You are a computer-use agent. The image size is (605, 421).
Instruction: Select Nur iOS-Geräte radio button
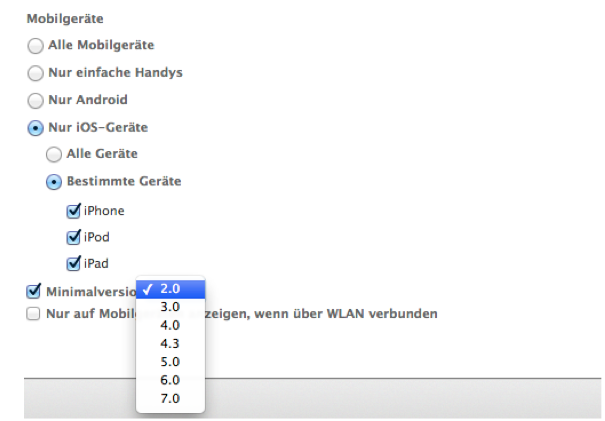pyautogui.click(x=35, y=128)
